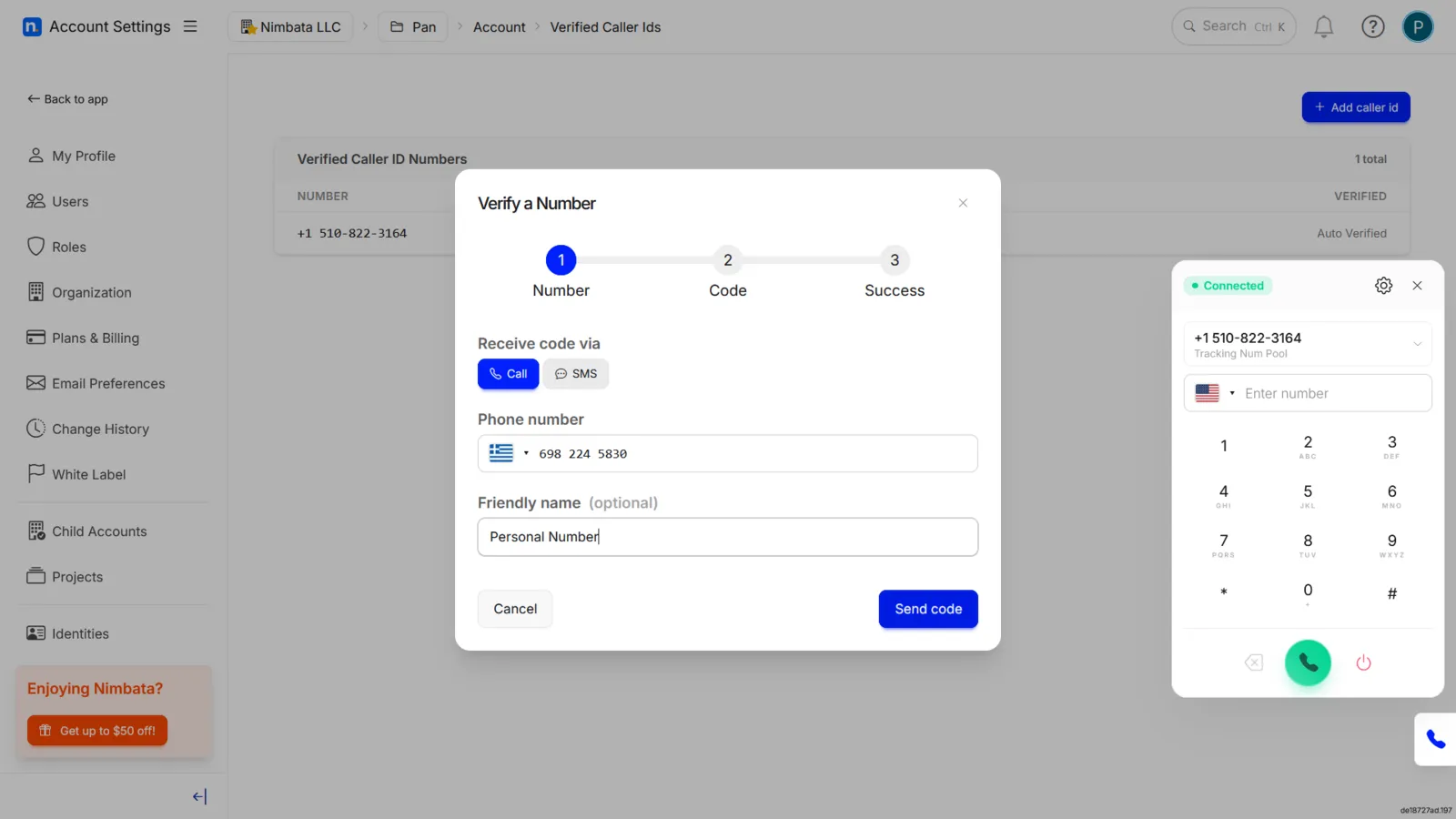
Task: Open the notifications bell
Action: pos(1324,27)
